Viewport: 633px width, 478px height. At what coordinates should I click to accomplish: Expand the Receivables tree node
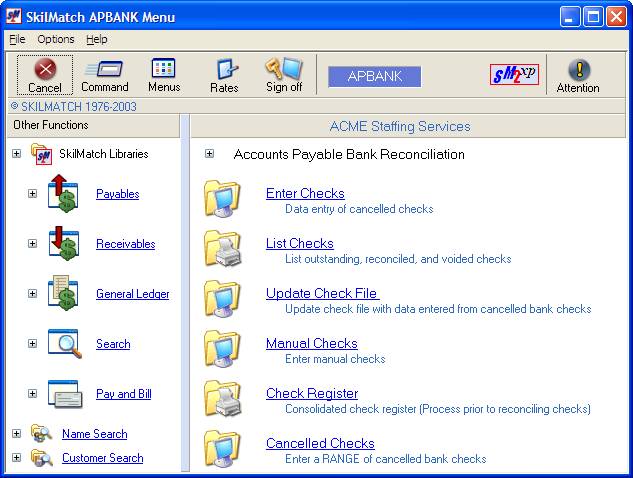tap(32, 243)
